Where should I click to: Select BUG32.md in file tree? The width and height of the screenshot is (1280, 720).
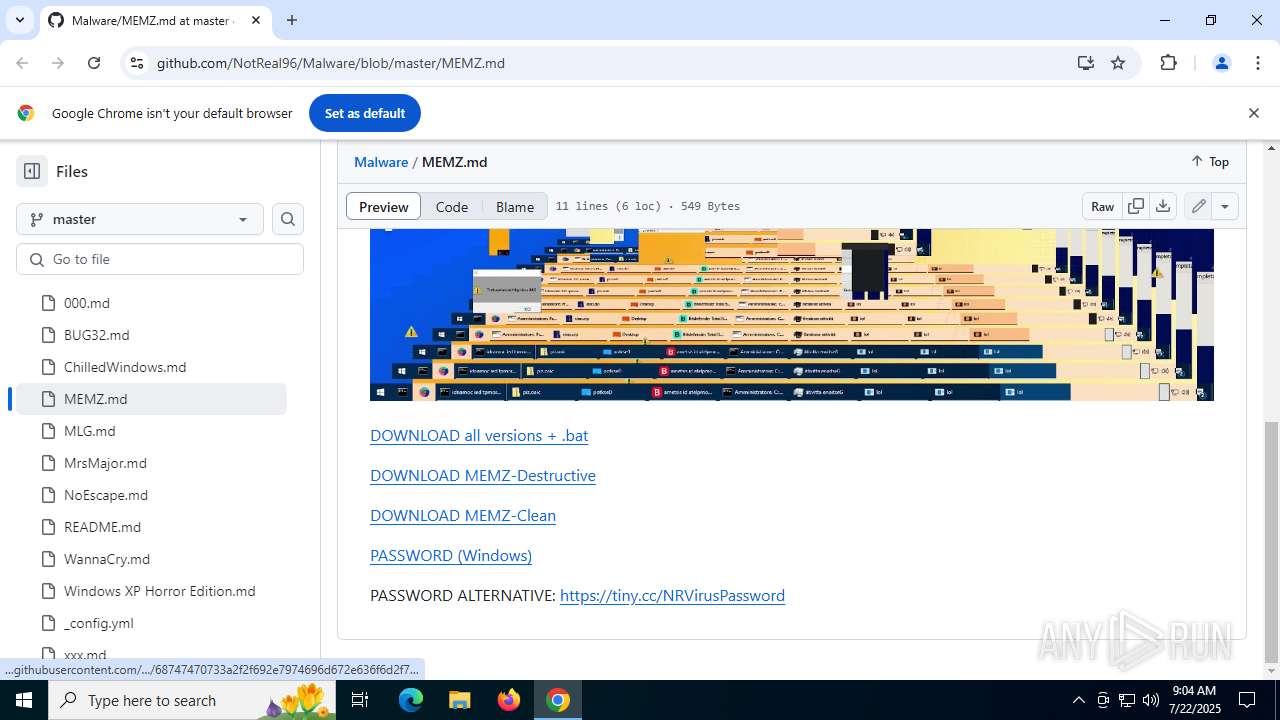pos(152,335)
